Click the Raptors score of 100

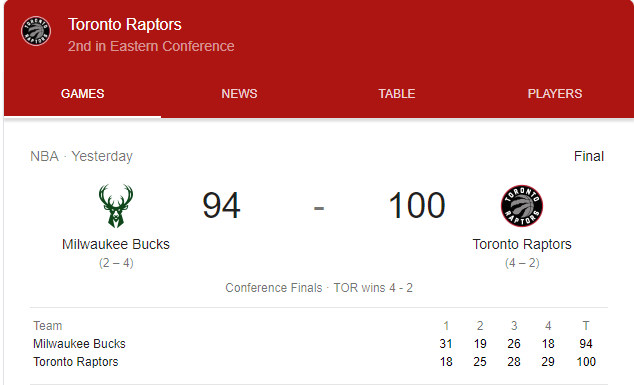click(x=417, y=205)
